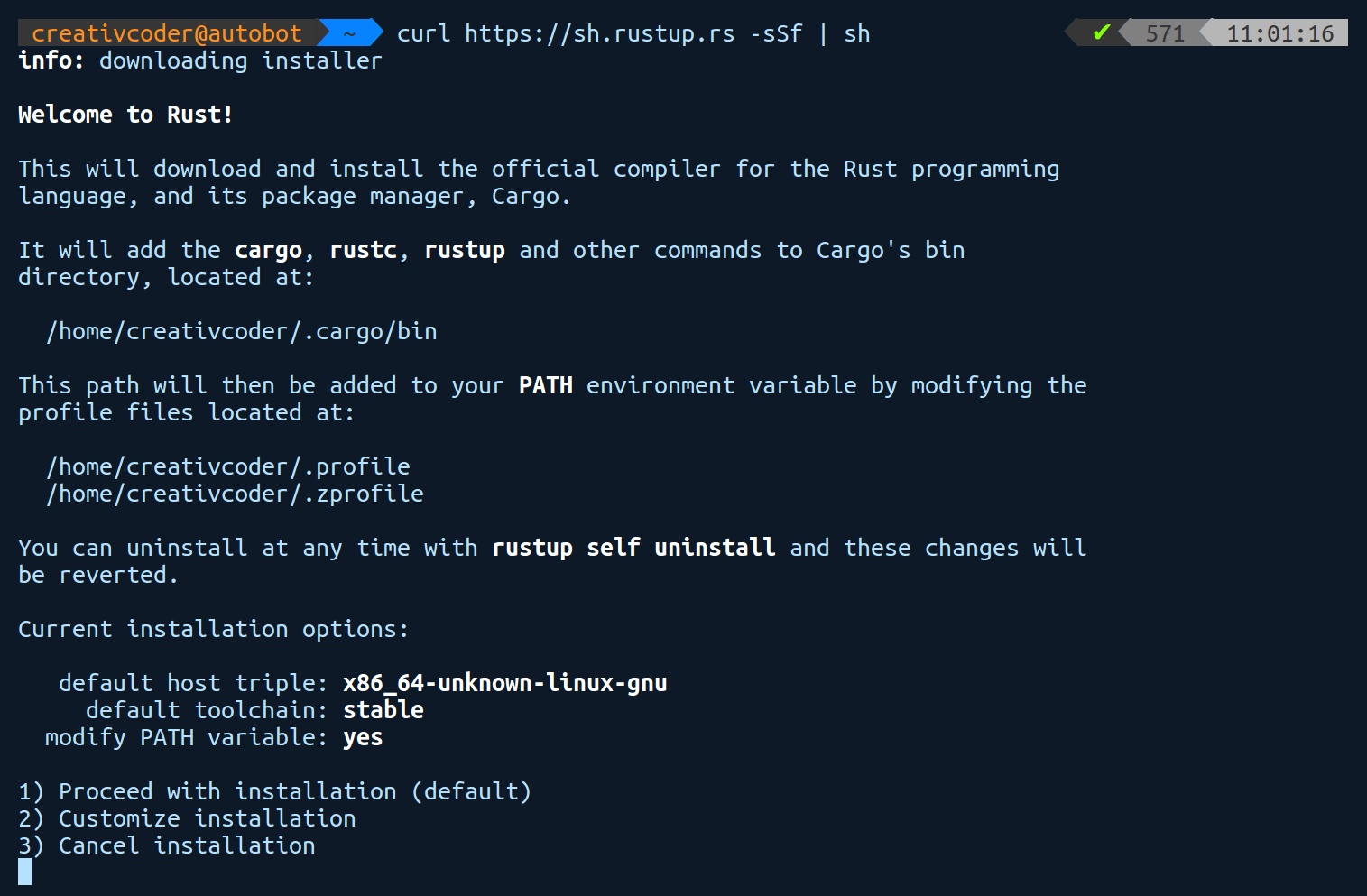Click the 11:01:16 clock segment
Image resolution: width=1367 pixels, height=896 pixels.
[x=1279, y=33]
